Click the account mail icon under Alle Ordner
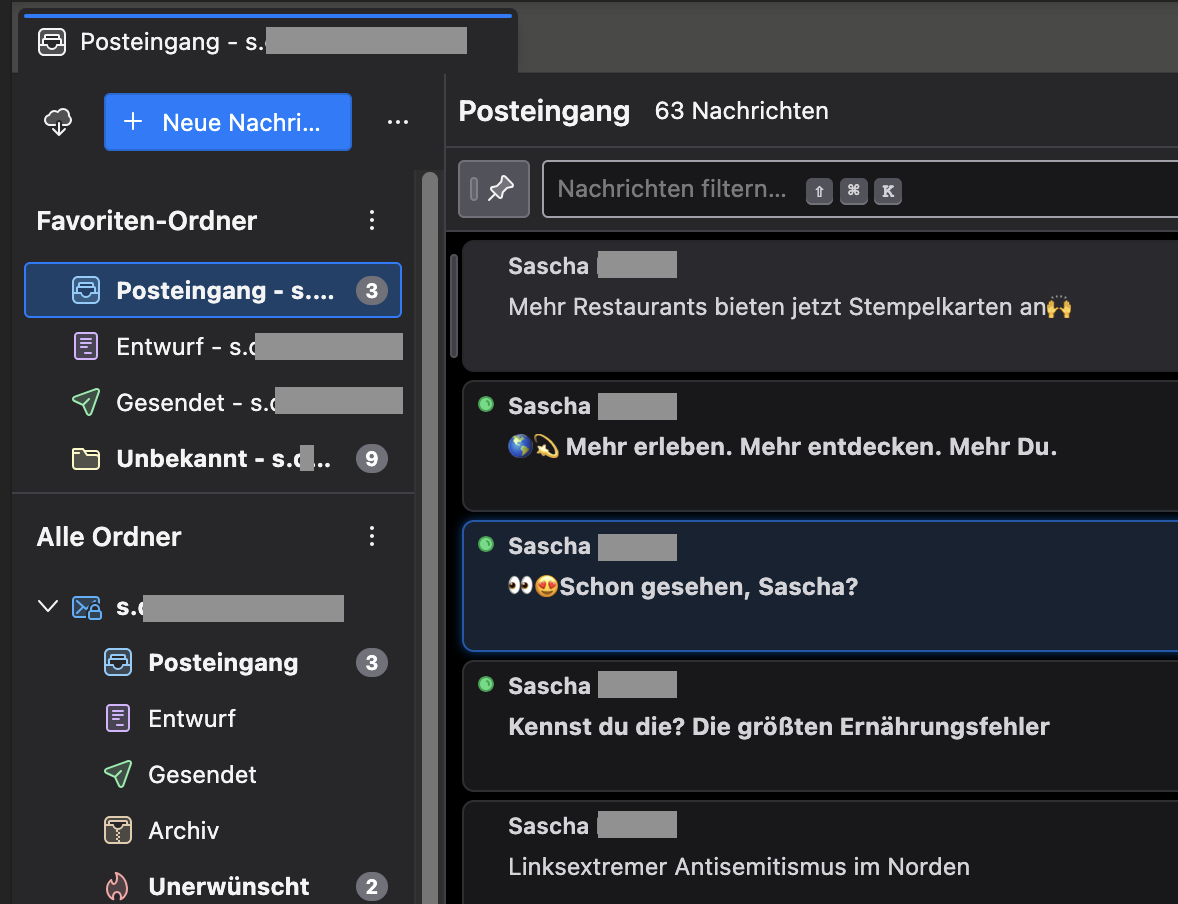 tap(86, 607)
